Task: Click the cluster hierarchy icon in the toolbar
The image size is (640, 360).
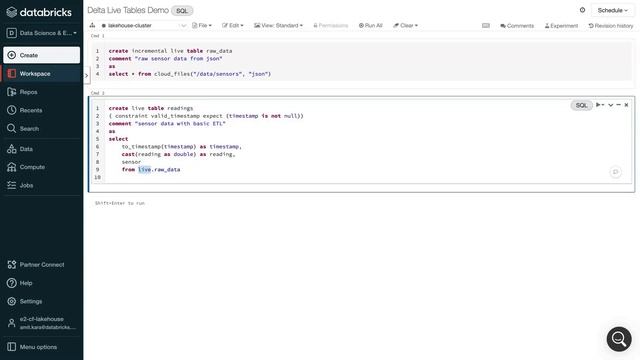Action: tap(92, 25)
